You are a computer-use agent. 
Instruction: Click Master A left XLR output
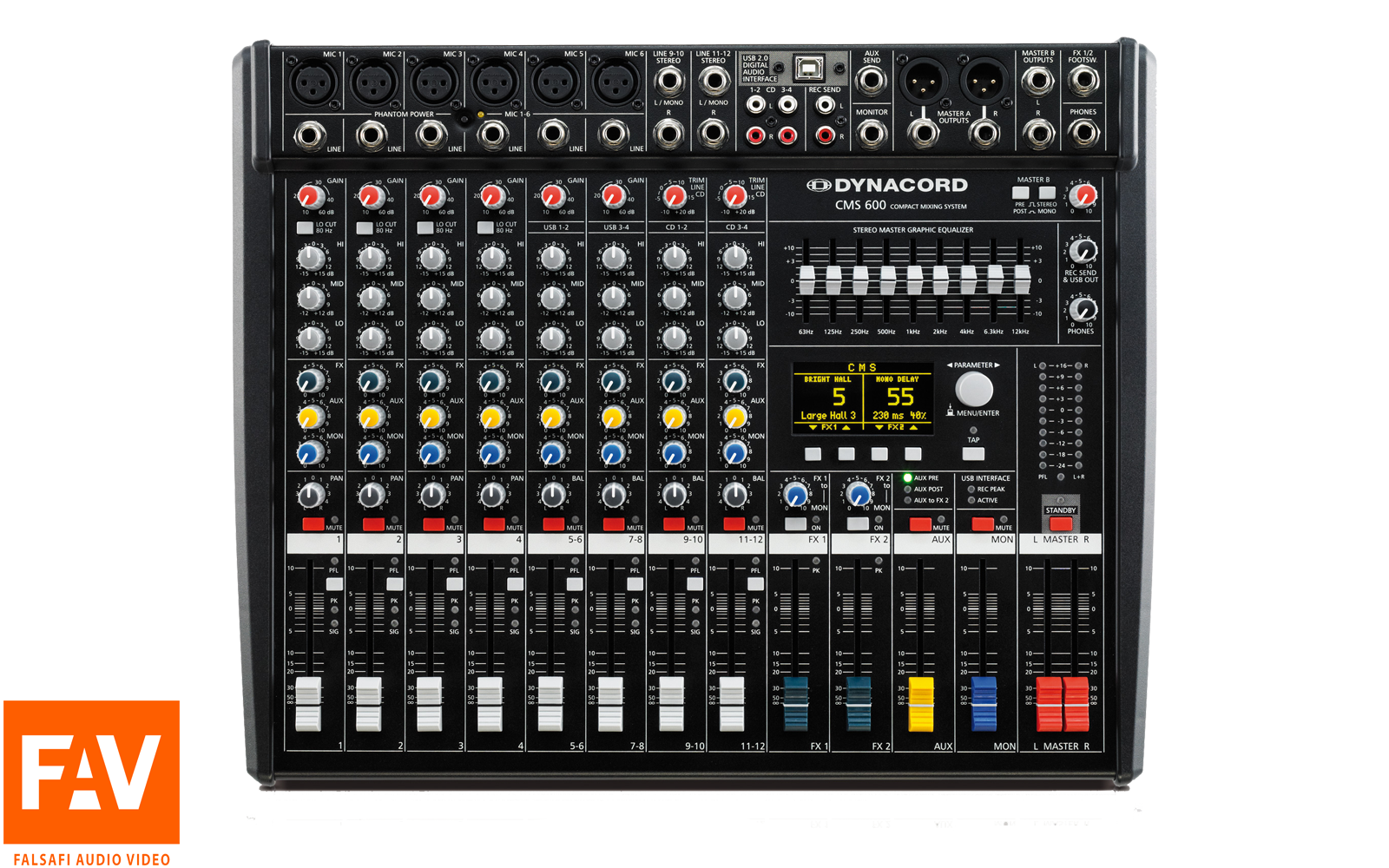pos(922,82)
